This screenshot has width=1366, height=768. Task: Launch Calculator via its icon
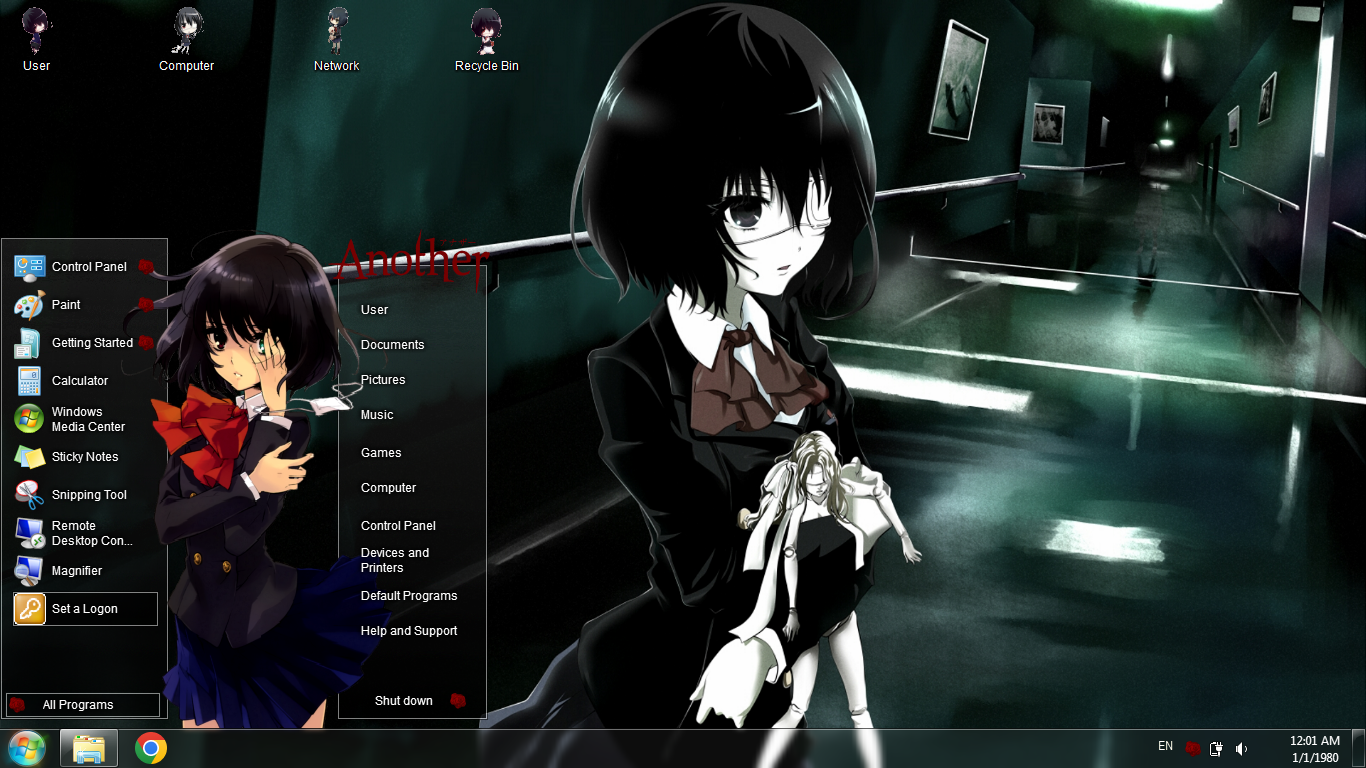(29, 381)
